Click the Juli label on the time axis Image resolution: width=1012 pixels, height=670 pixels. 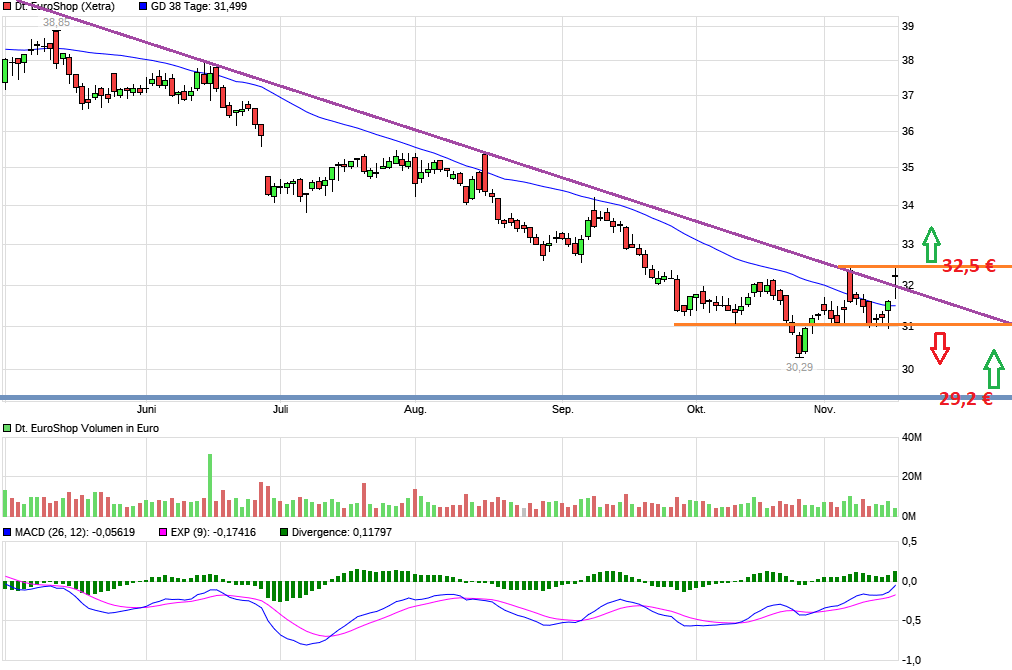[280, 409]
